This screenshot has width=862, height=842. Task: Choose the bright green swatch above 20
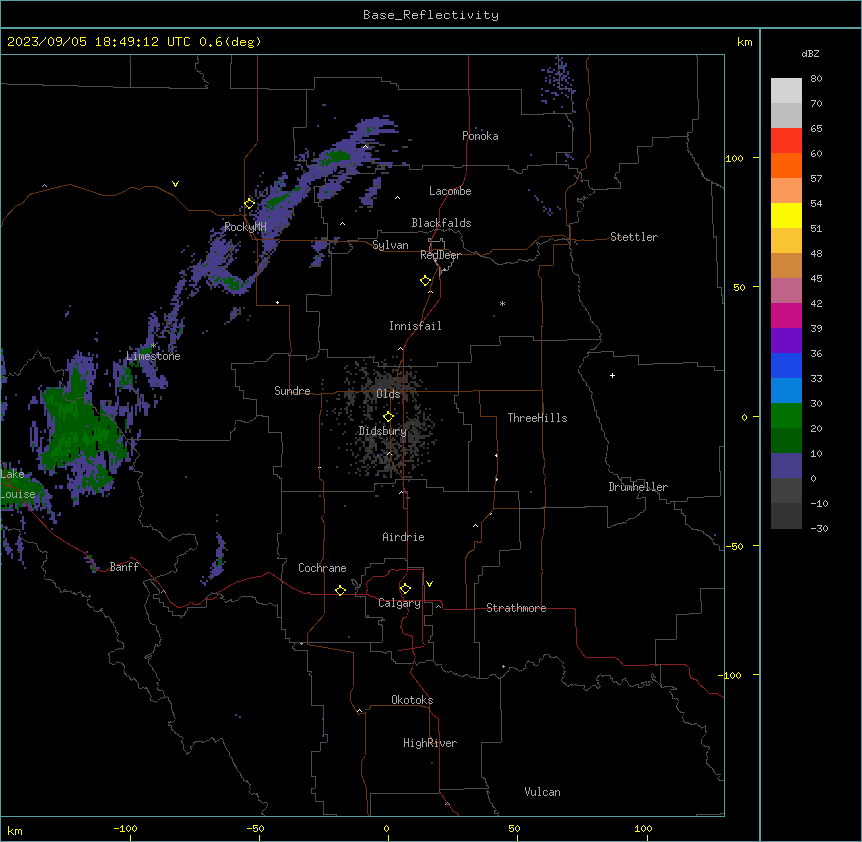click(x=786, y=416)
